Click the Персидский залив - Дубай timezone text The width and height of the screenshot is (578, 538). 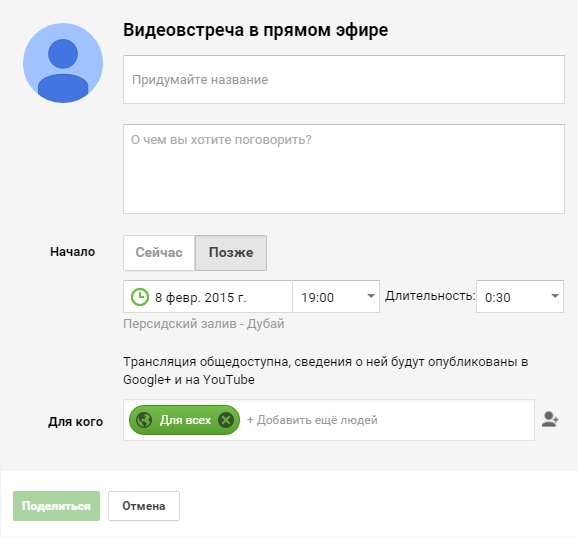204,324
